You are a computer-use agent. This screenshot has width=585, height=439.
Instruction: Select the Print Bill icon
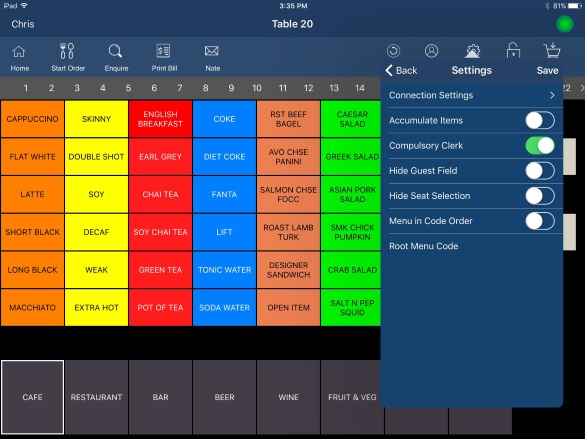click(x=163, y=51)
